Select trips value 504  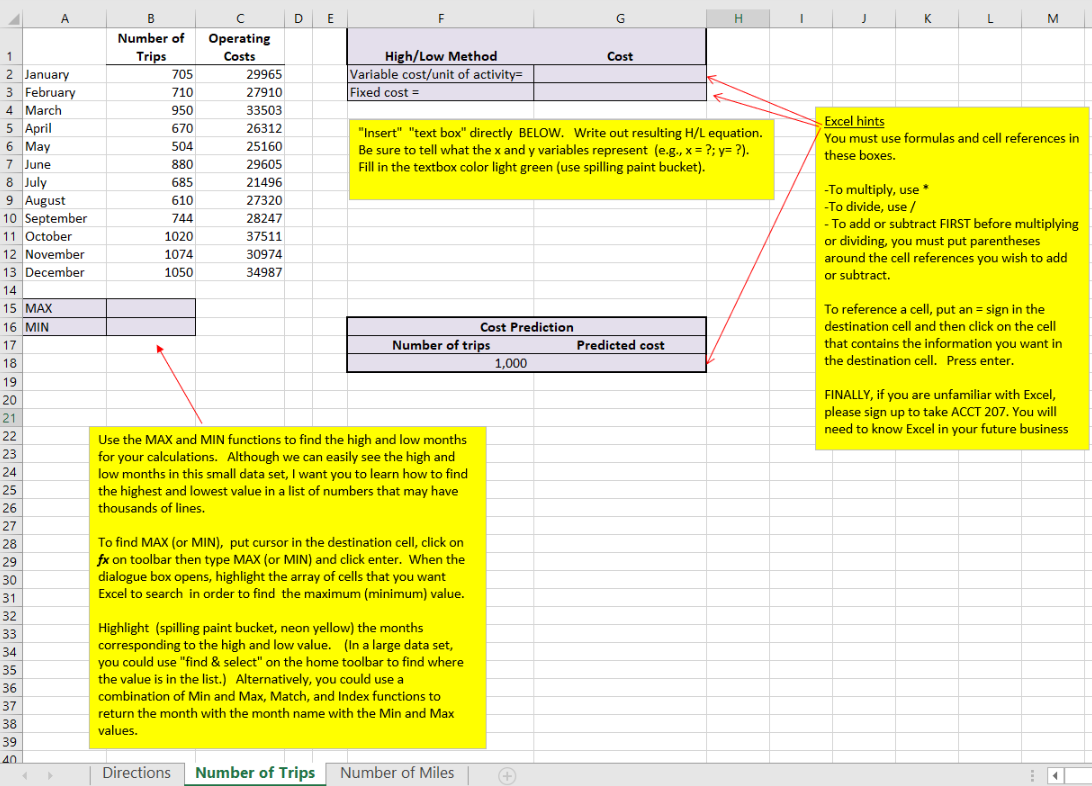click(x=151, y=147)
